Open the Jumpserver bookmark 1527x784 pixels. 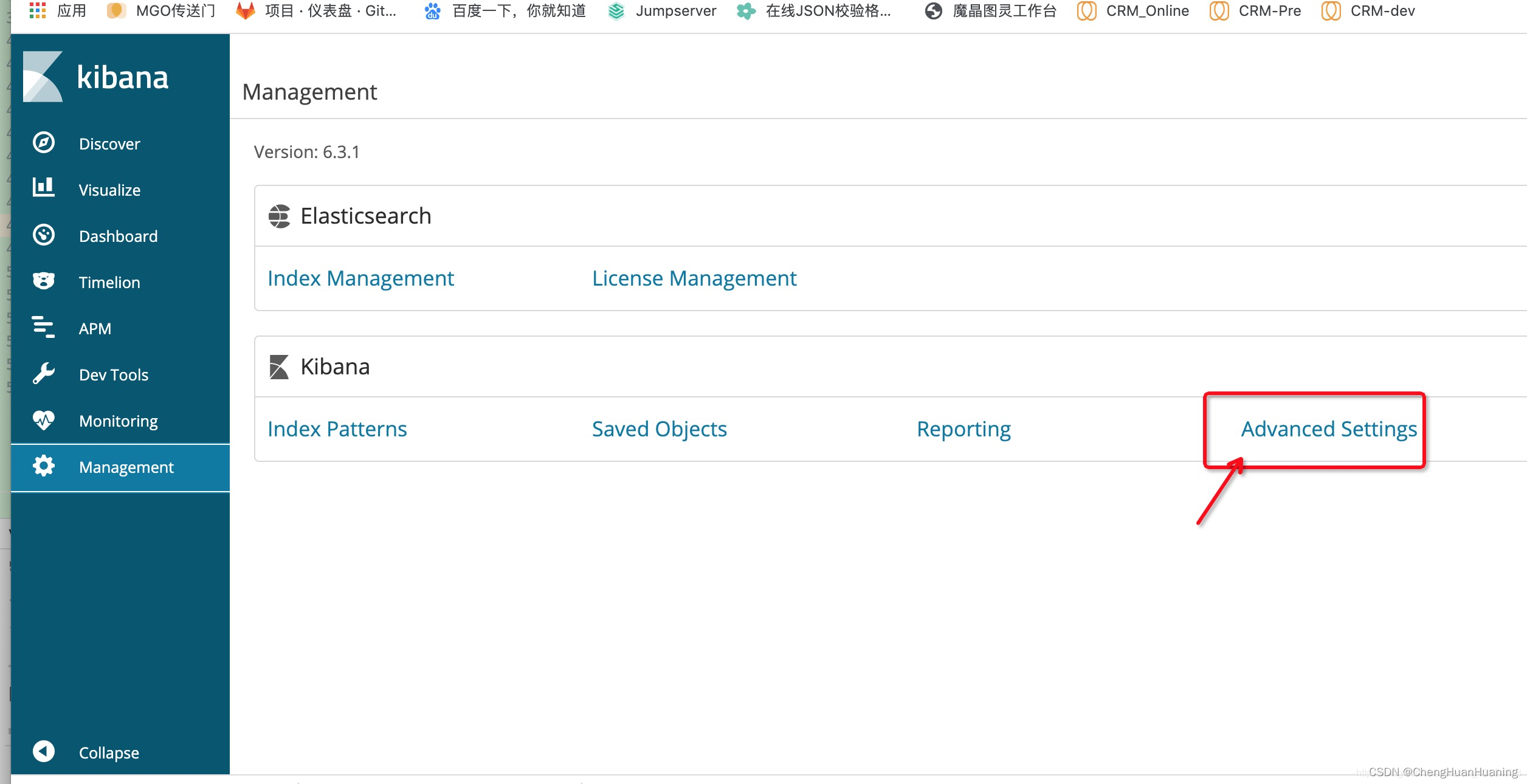[x=676, y=11]
